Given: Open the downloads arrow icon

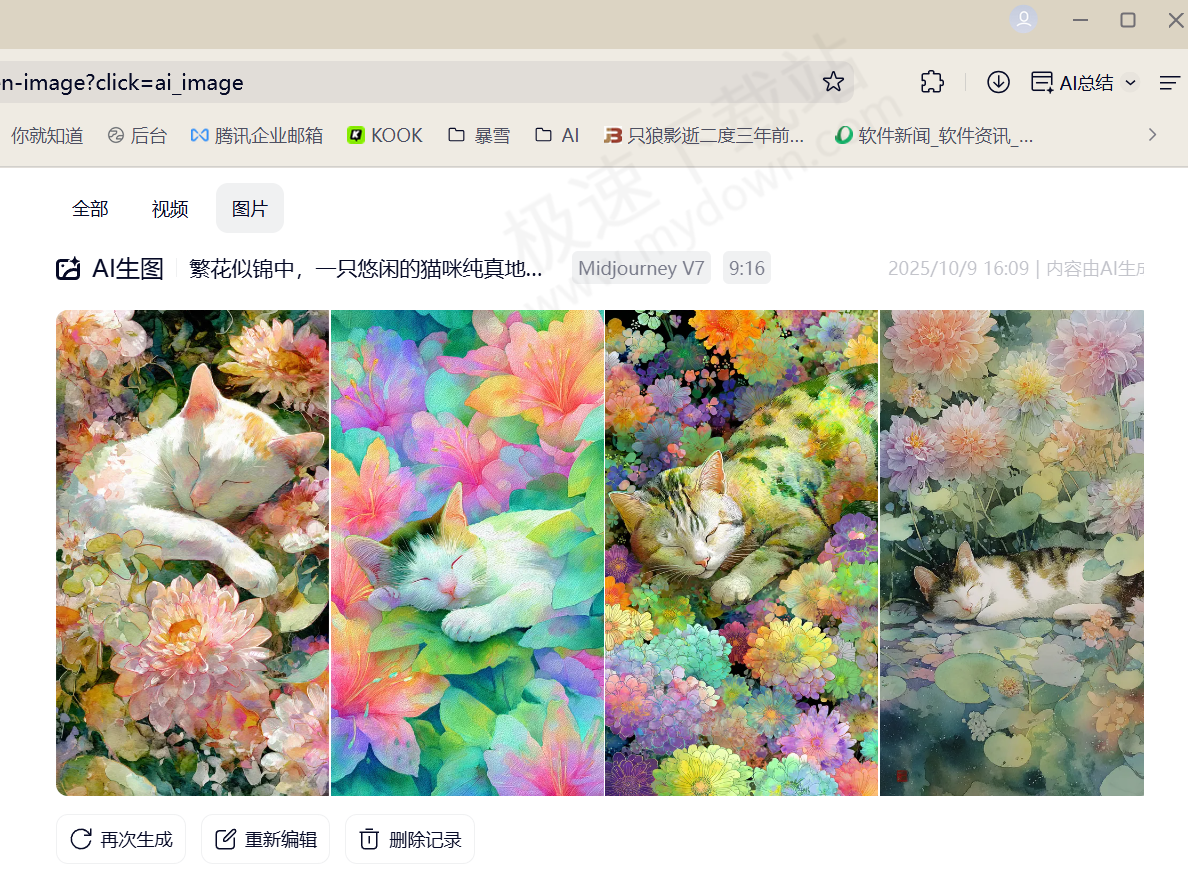Looking at the screenshot, I should click(x=998, y=82).
